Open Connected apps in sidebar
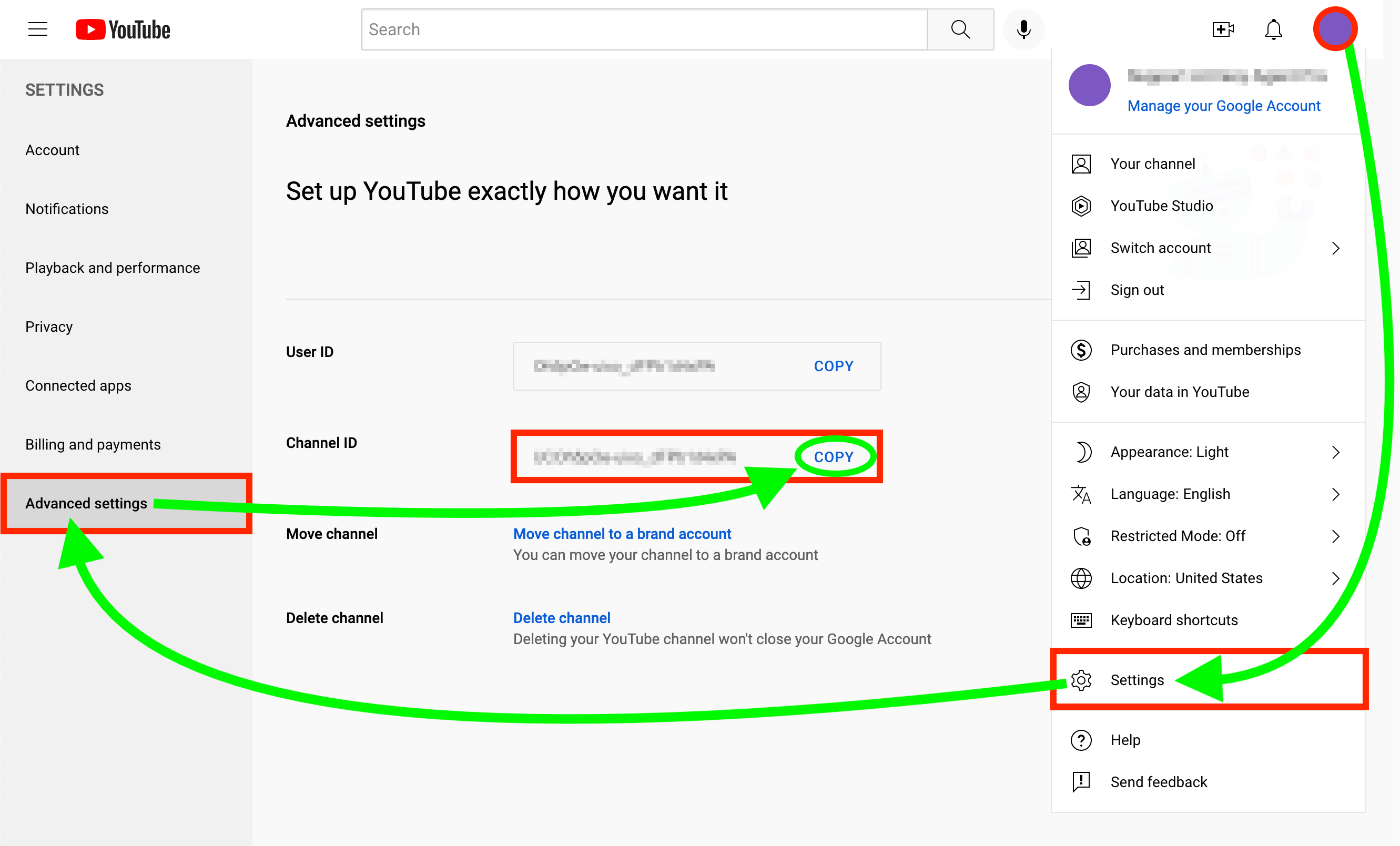1400x846 pixels. pyautogui.click(x=126, y=386)
